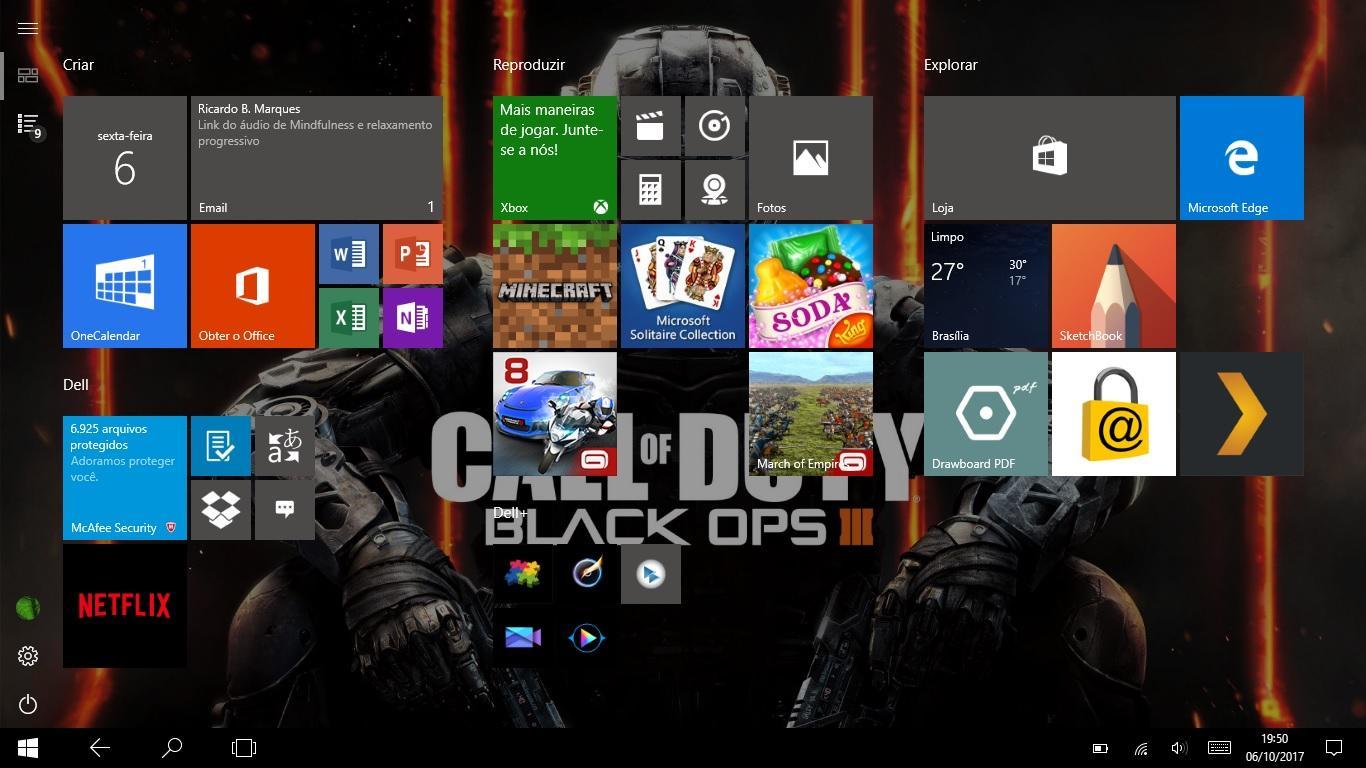Open the speech bubble feedback tile
Screen dimensions: 1366x768
(285, 510)
